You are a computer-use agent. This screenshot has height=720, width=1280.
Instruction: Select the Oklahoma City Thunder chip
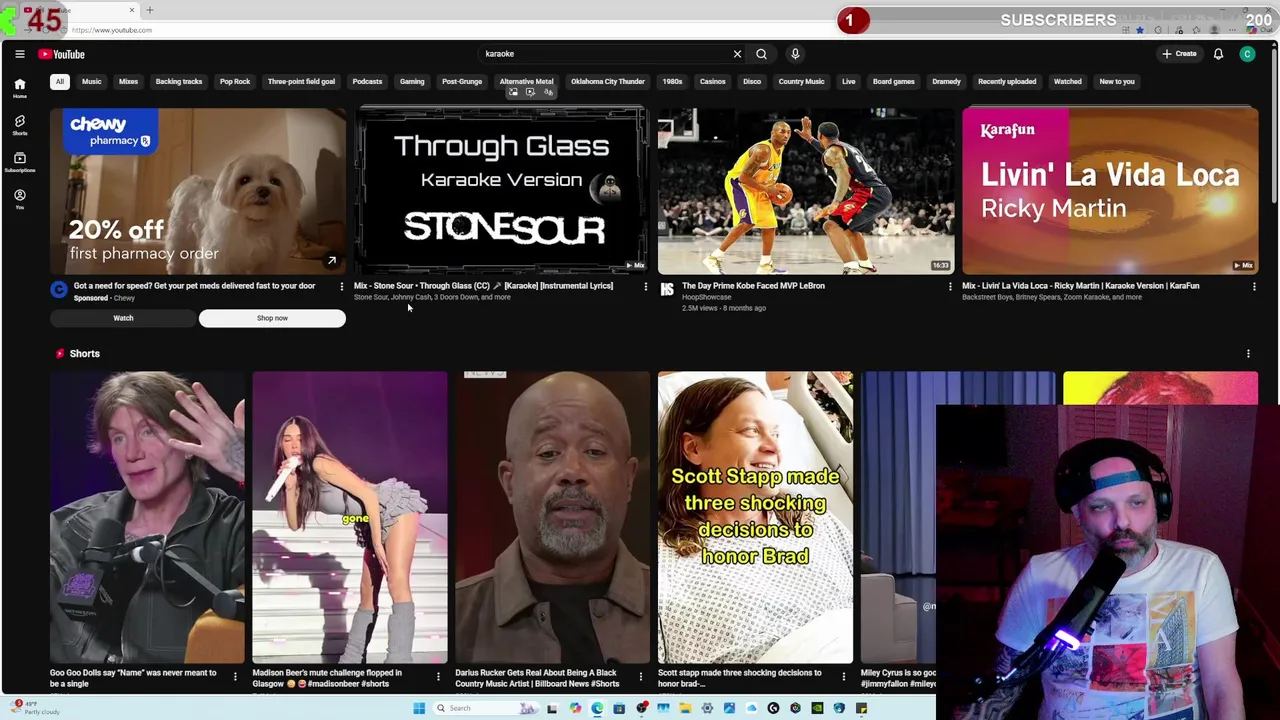click(x=608, y=82)
